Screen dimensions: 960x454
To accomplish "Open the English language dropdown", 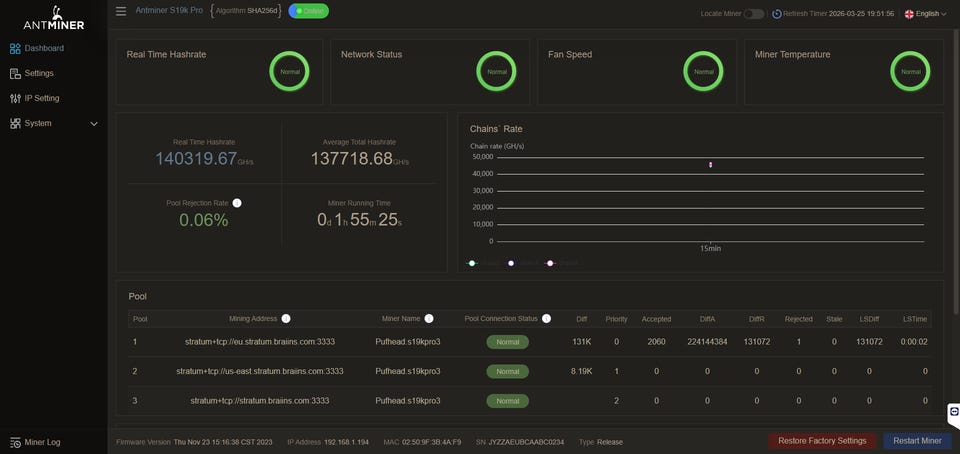I will 925,14.
